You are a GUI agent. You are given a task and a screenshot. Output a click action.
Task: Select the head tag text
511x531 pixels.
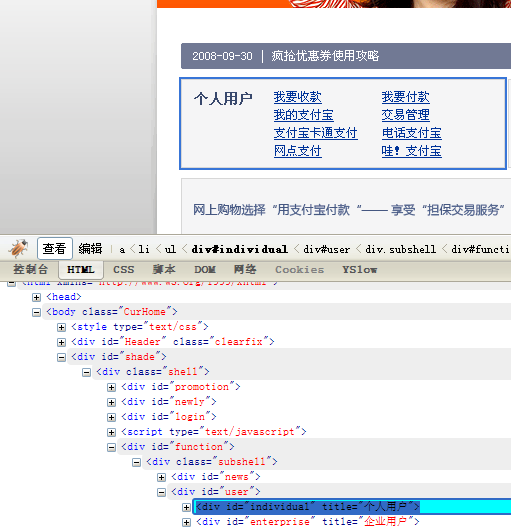64,297
